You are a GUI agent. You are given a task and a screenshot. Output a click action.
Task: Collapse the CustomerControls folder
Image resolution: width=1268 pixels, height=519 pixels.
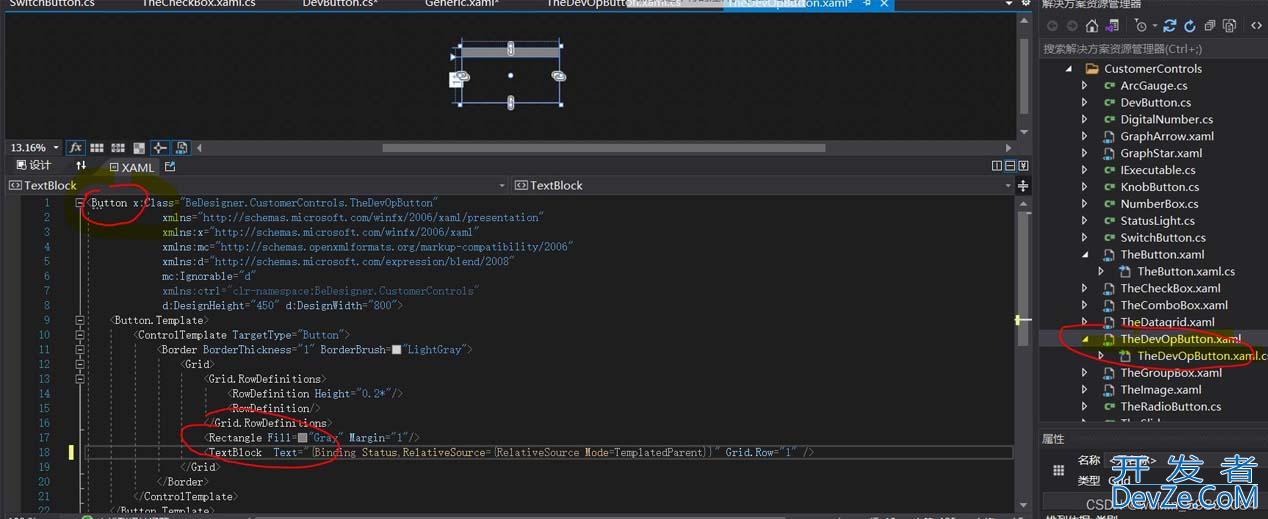[x=1068, y=69]
